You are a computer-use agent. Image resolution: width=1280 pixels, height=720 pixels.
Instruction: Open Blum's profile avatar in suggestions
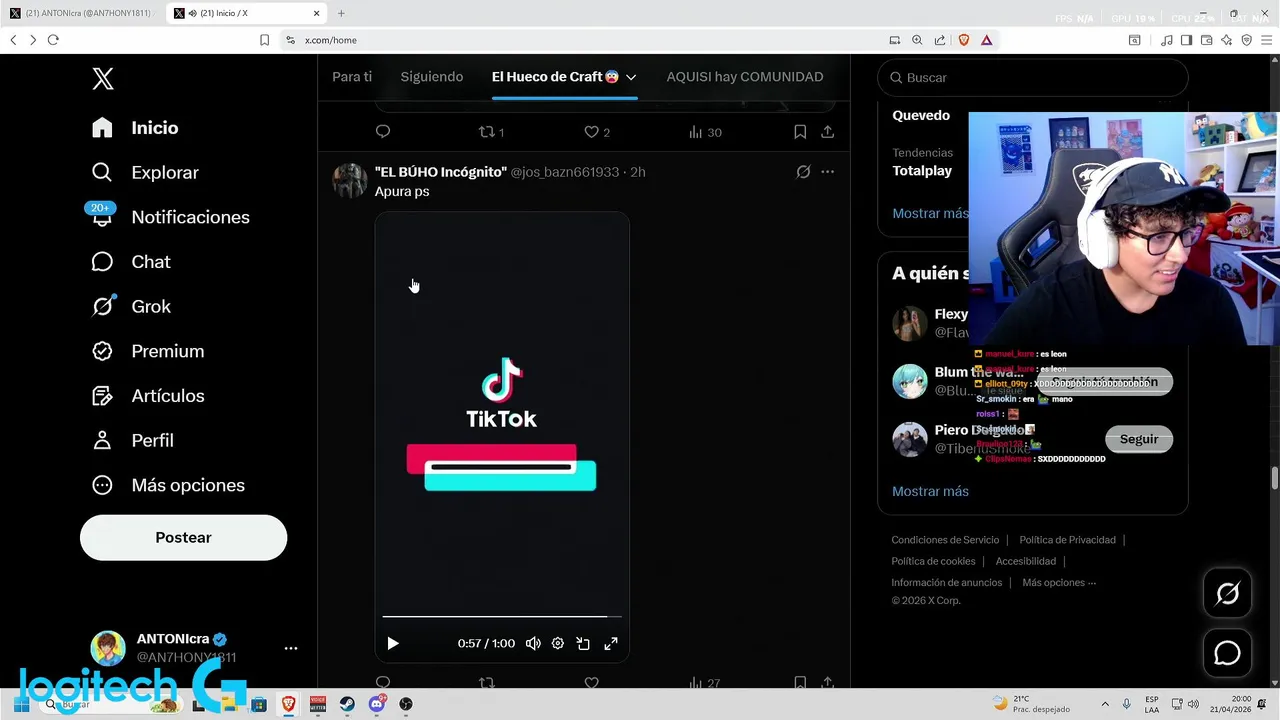point(910,381)
